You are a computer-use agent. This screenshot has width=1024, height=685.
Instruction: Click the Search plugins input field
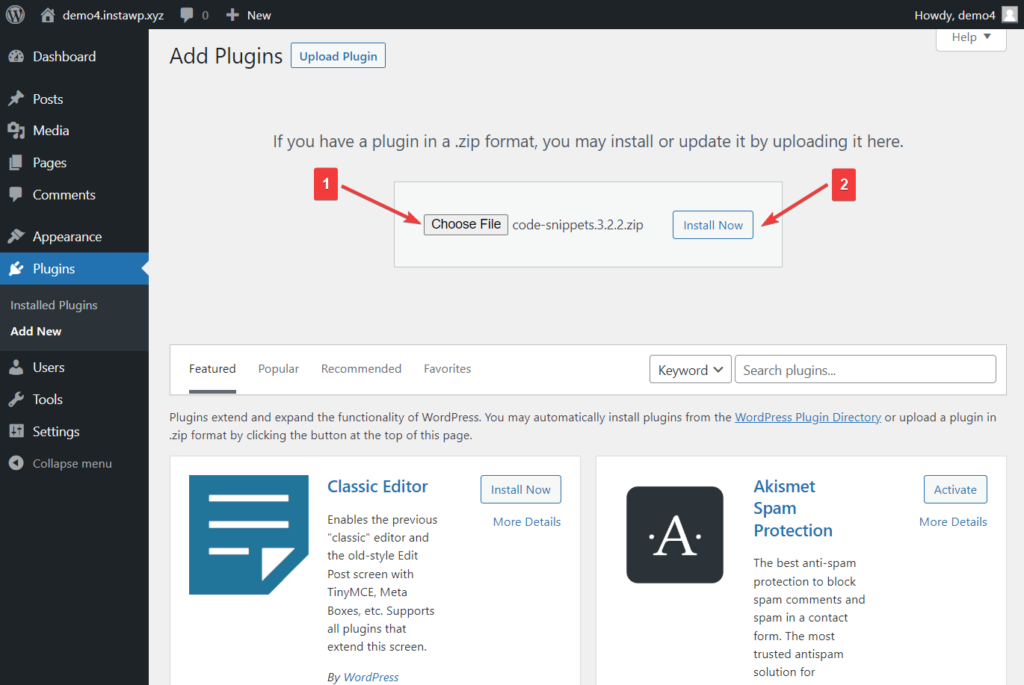click(x=865, y=370)
